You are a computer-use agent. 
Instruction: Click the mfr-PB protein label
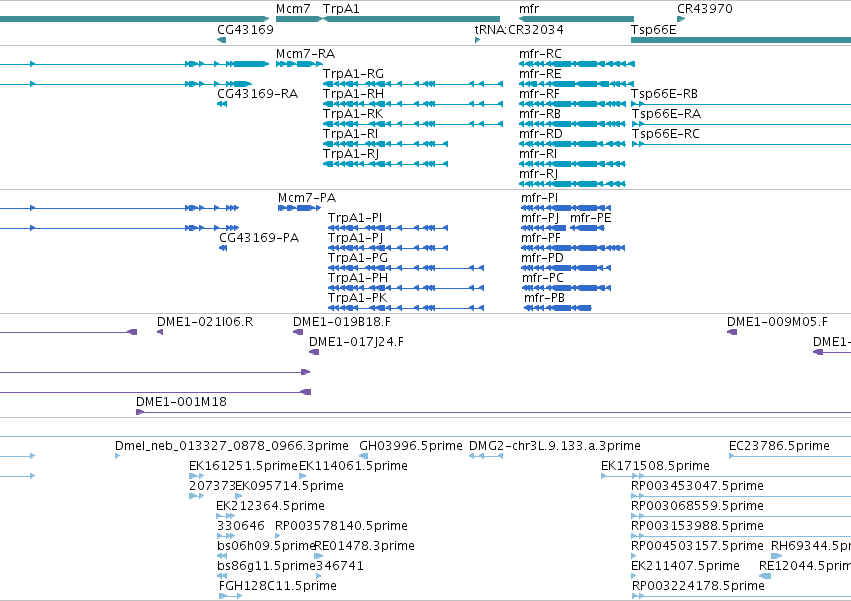[x=544, y=298]
